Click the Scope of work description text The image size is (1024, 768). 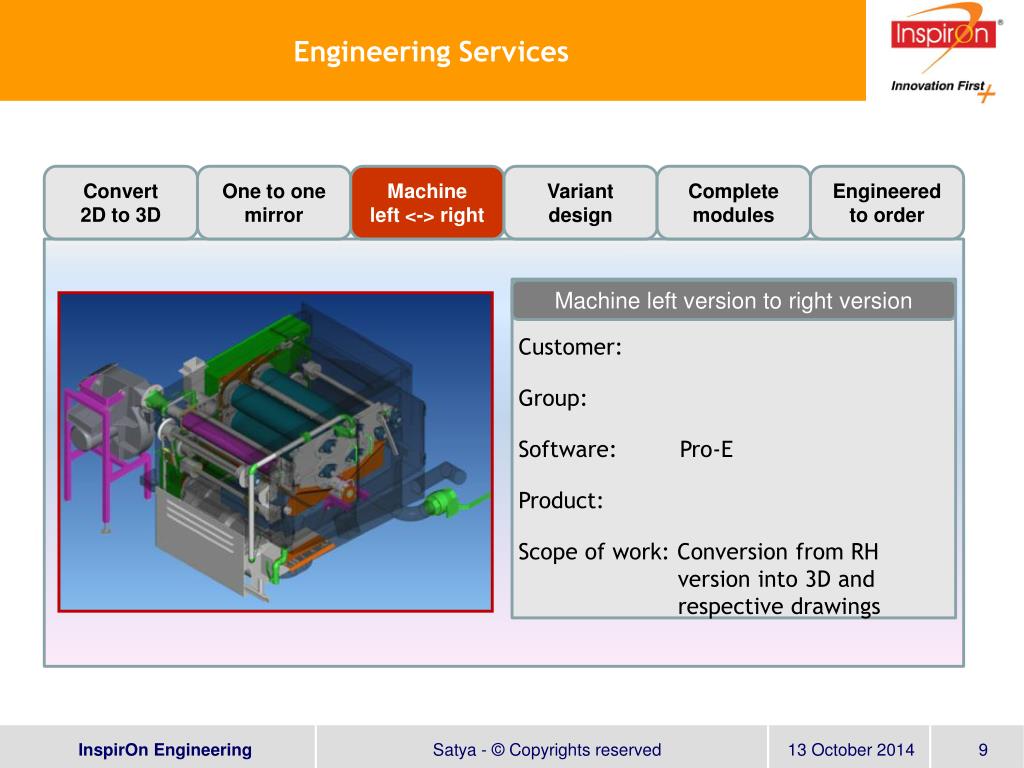coord(778,579)
